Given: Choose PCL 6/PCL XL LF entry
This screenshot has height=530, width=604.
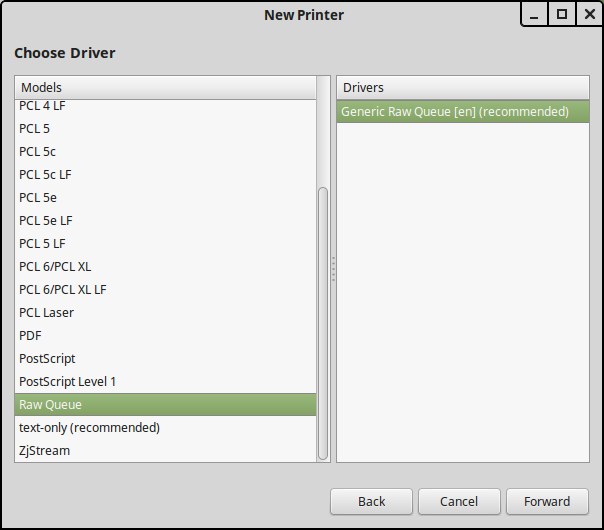Looking at the screenshot, I should [62, 289].
